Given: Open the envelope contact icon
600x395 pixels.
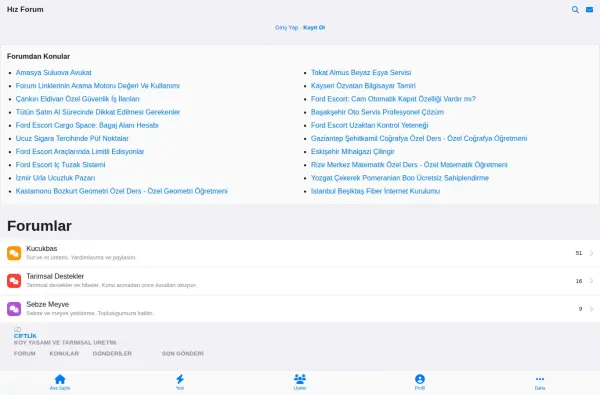Looking at the screenshot, I should 589,10.
